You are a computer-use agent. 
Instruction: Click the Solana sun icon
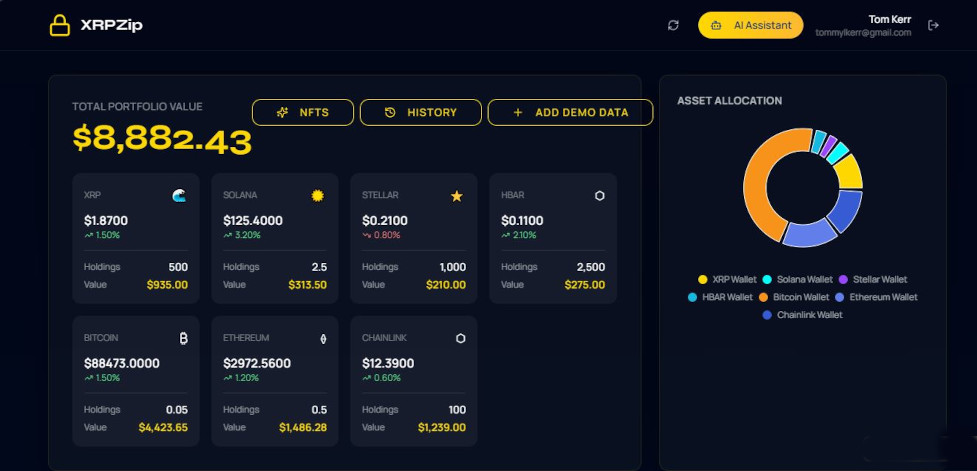click(x=318, y=196)
